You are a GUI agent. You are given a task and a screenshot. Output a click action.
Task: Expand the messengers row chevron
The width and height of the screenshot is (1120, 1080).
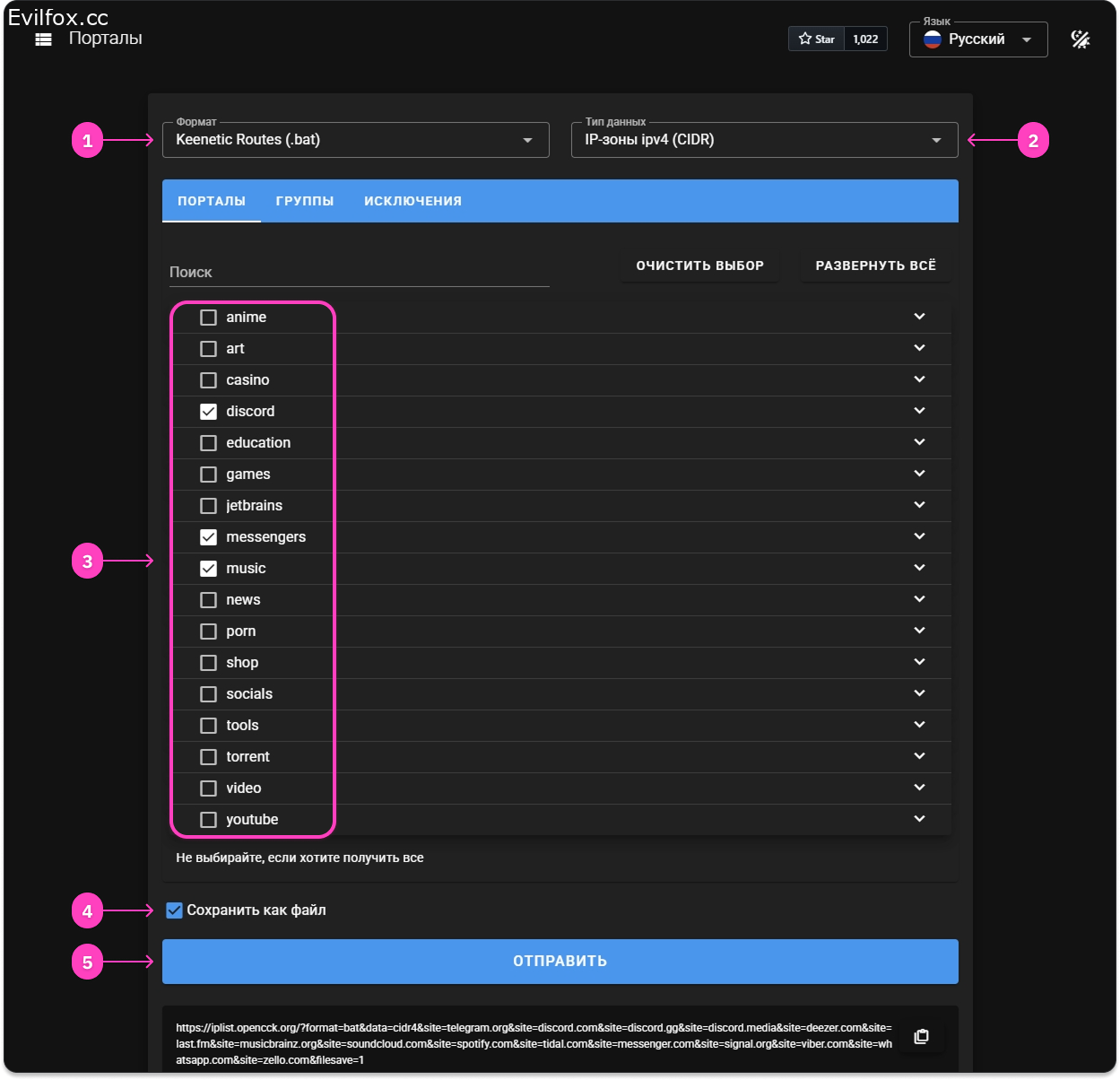click(x=919, y=536)
